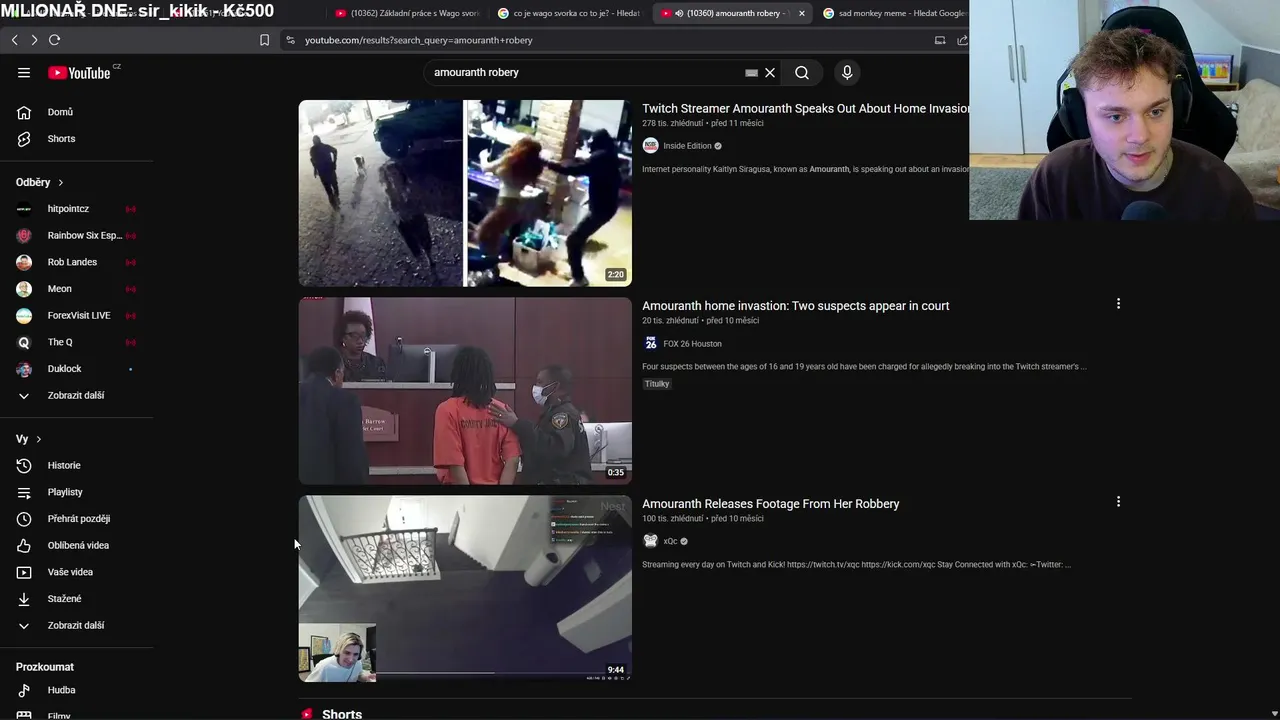This screenshot has width=1280, height=720.
Task: Open more options for court video
Action: click(1118, 303)
